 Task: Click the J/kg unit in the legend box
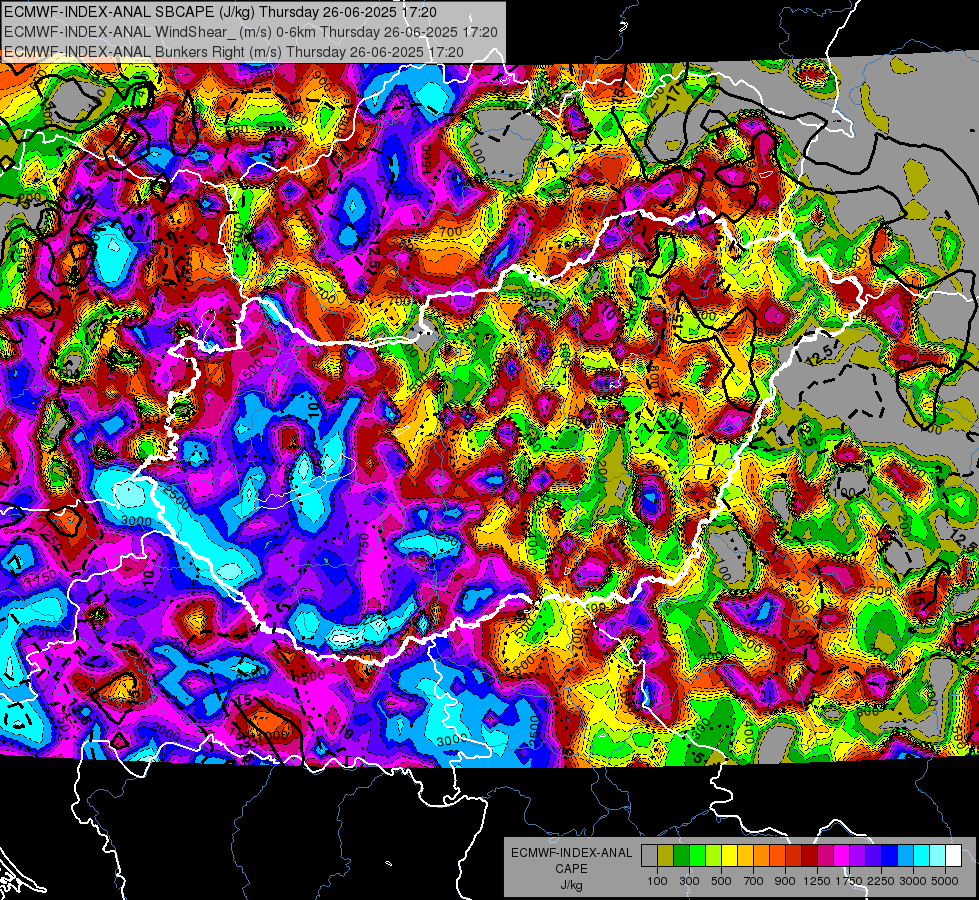click(571, 885)
